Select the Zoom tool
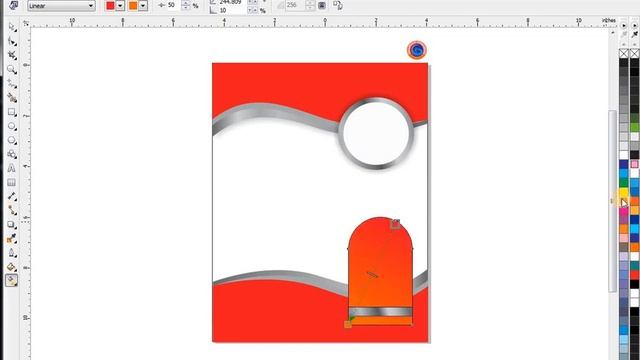 tap(12, 69)
